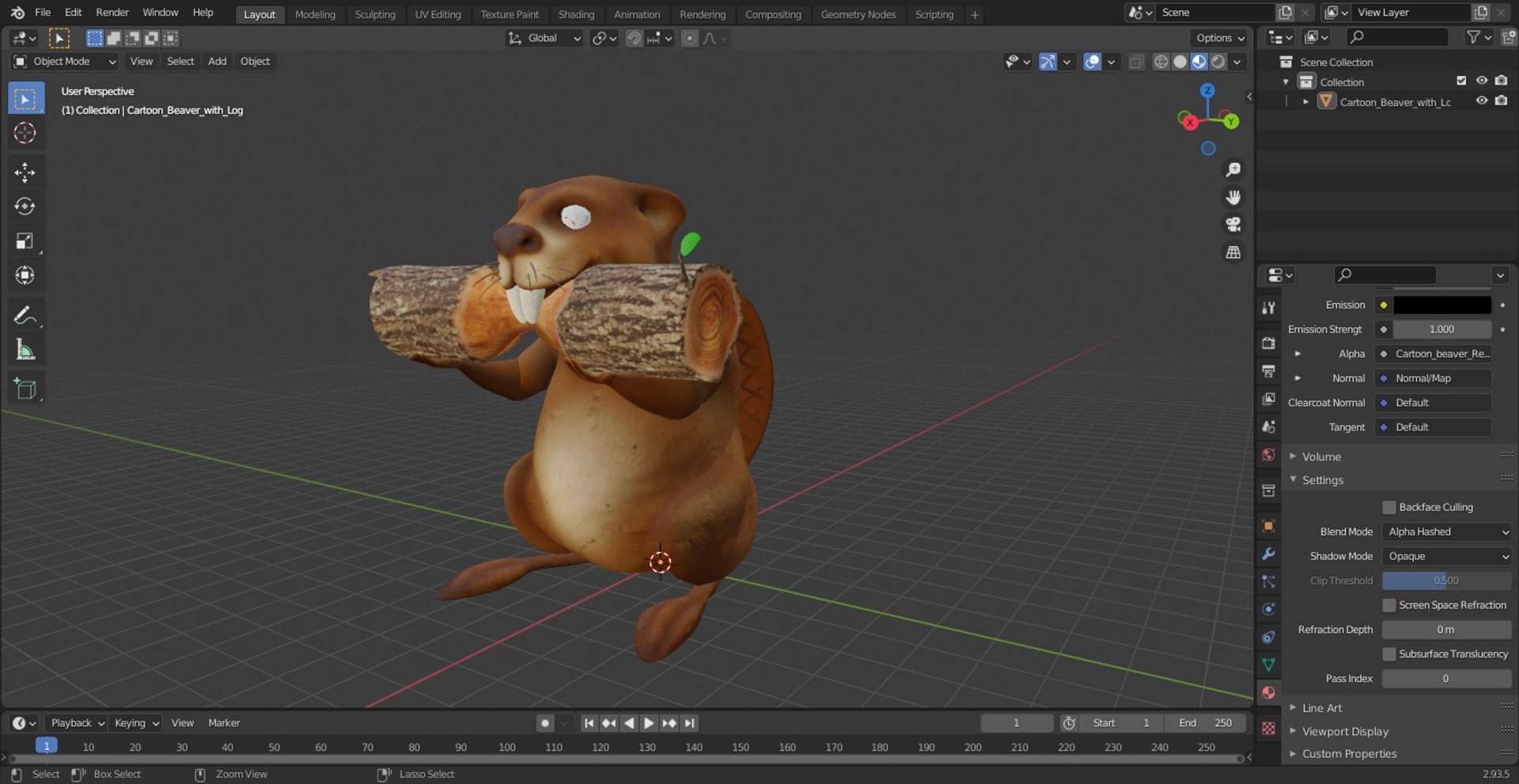Open Blend Mode Alpha Hashed dropdown
Image resolution: width=1519 pixels, height=784 pixels.
(x=1446, y=532)
